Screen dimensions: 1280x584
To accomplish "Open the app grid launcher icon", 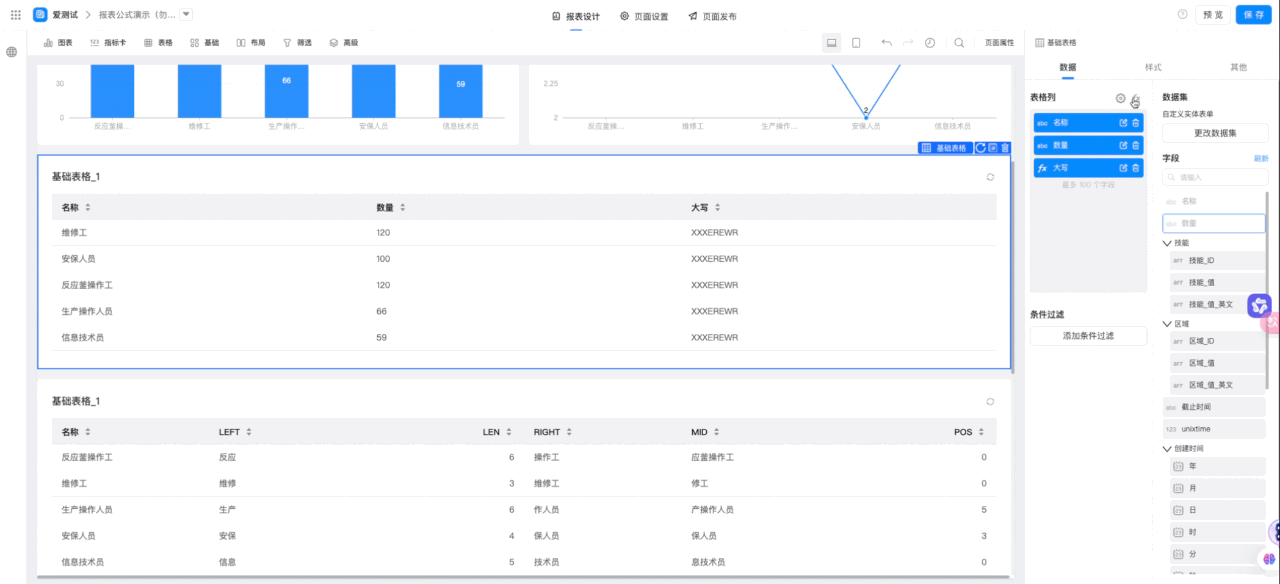I will (x=15, y=15).
